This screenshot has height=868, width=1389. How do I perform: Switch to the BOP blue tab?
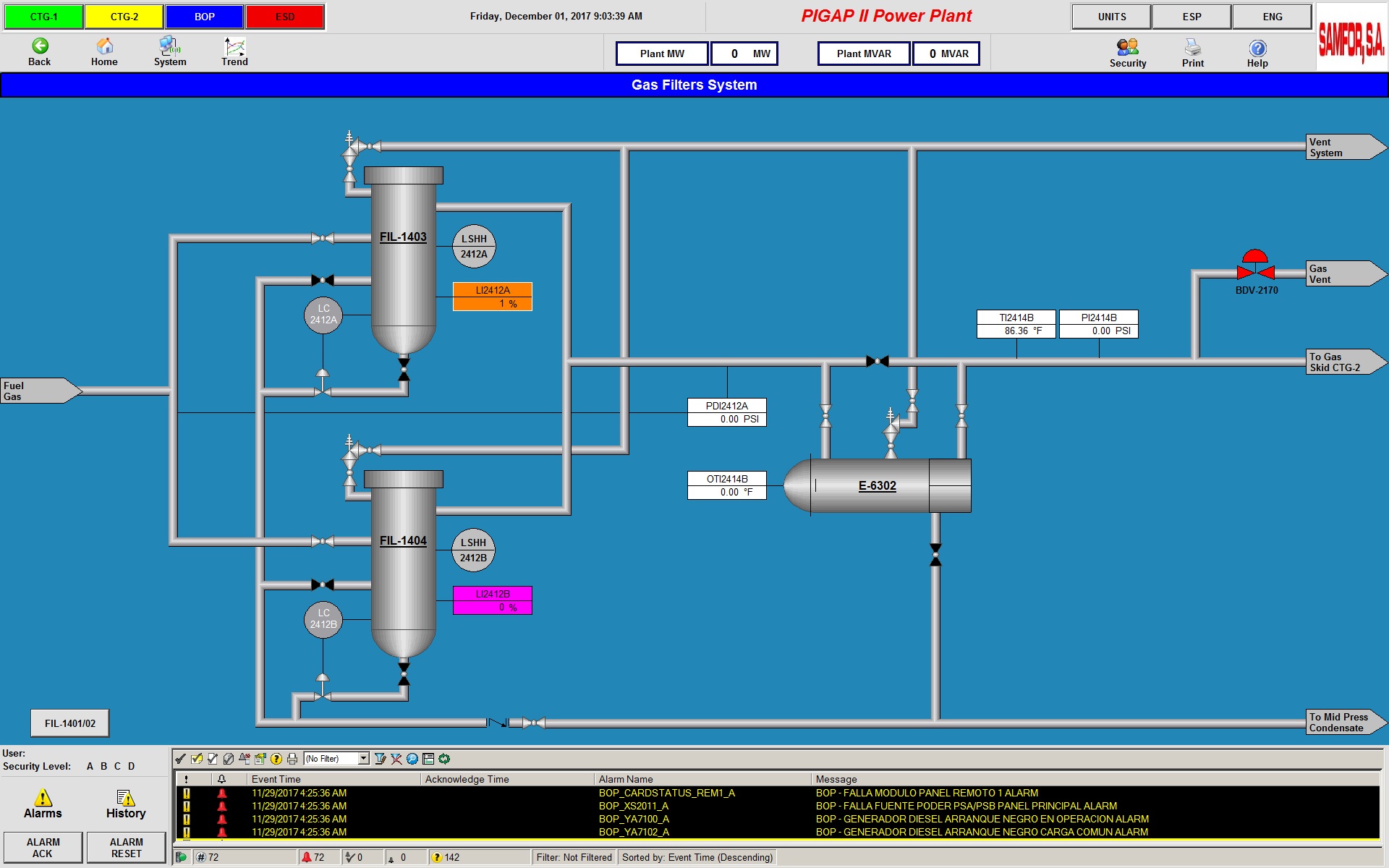coord(205,17)
